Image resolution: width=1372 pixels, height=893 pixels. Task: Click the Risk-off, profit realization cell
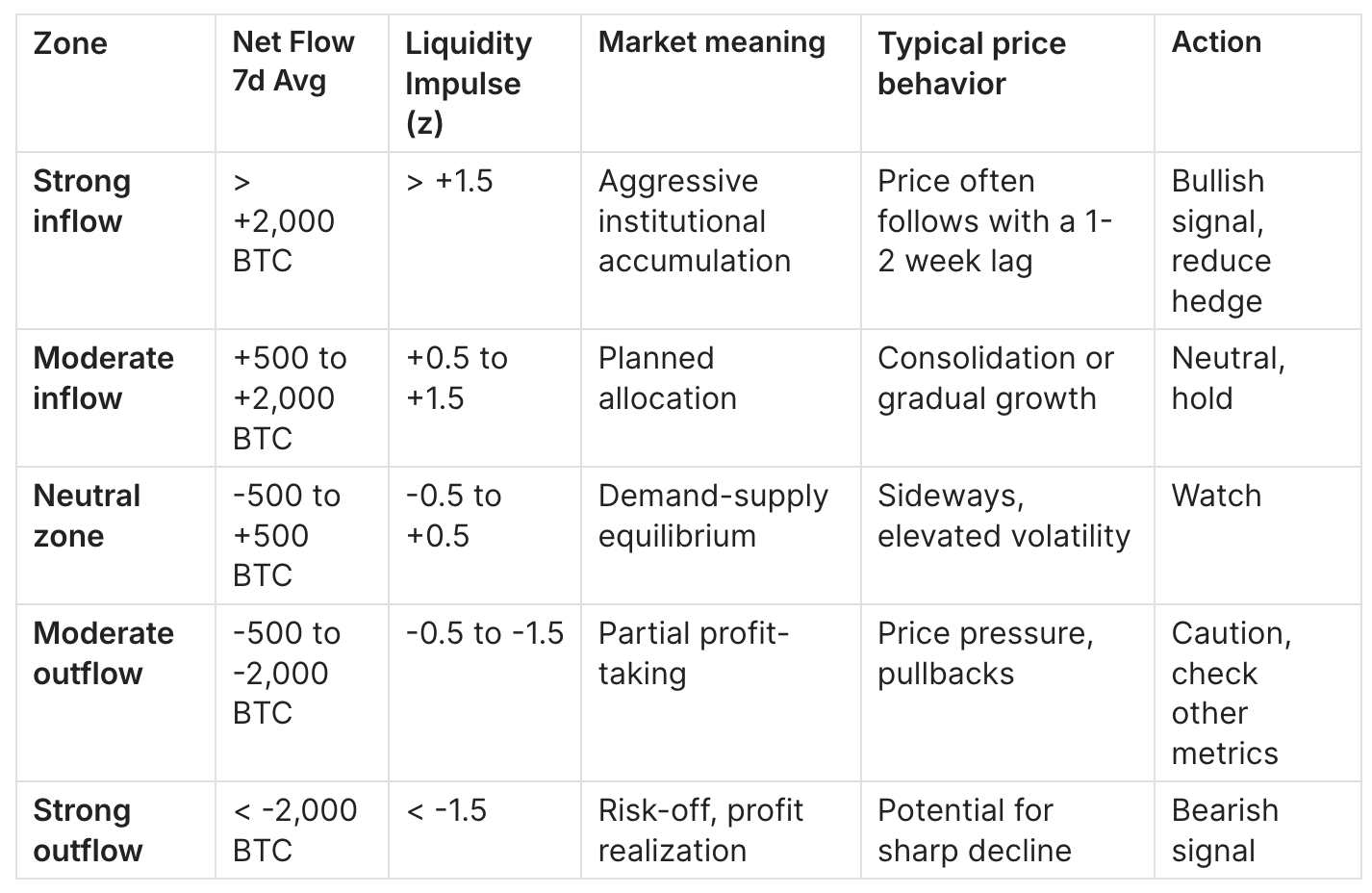pyautogui.click(x=700, y=830)
